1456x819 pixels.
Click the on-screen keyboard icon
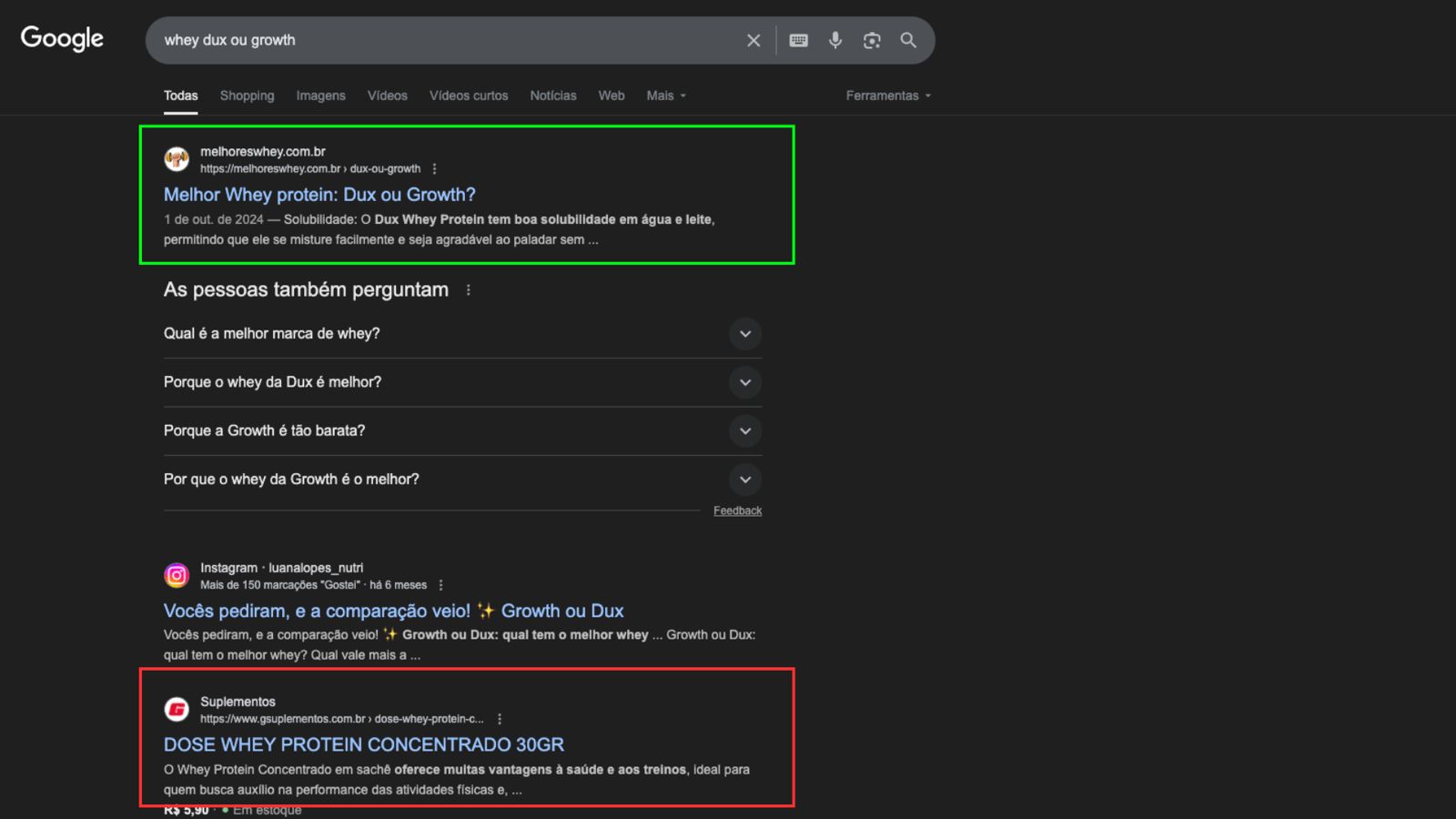tap(798, 40)
